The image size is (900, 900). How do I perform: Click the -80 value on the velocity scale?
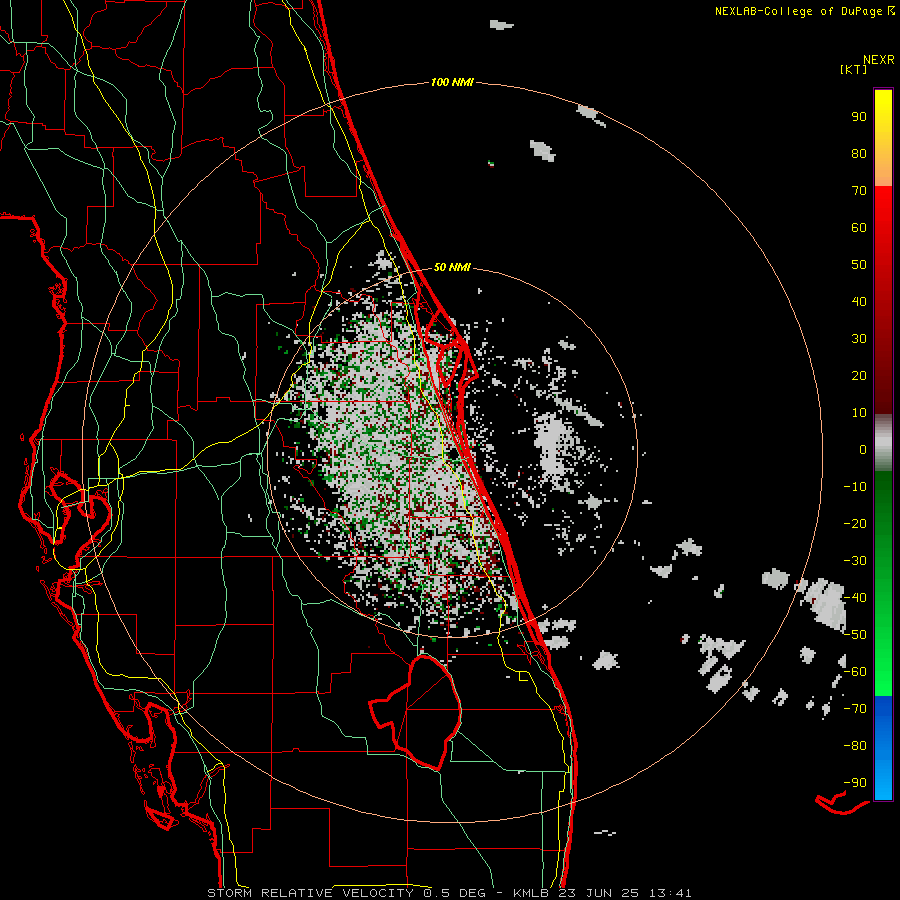[855, 746]
